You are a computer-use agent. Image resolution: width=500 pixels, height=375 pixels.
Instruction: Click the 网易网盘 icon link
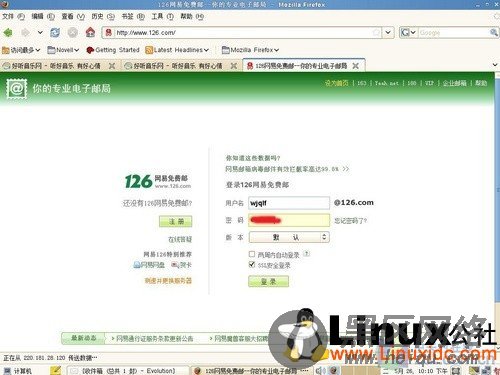[x=149, y=265]
